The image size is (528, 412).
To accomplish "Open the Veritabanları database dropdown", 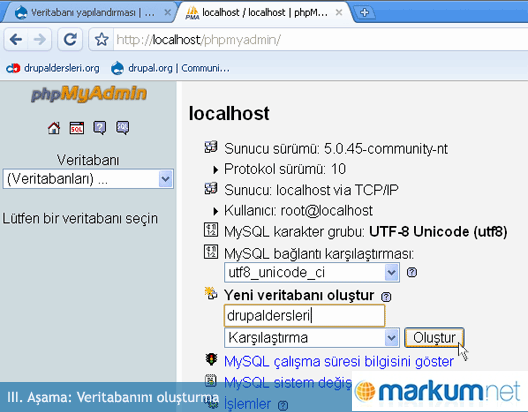I will [x=88, y=179].
